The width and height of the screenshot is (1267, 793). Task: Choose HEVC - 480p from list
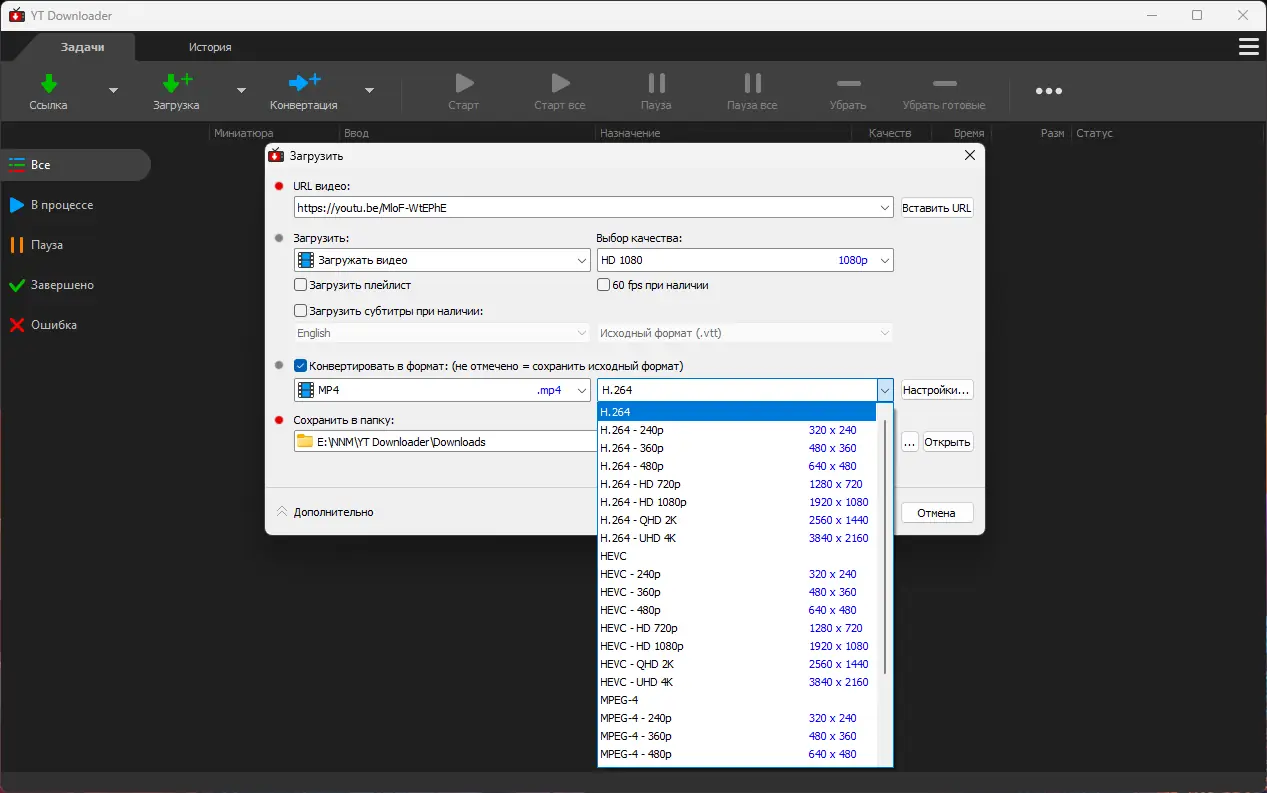pyautogui.click(x=737, y=610)
